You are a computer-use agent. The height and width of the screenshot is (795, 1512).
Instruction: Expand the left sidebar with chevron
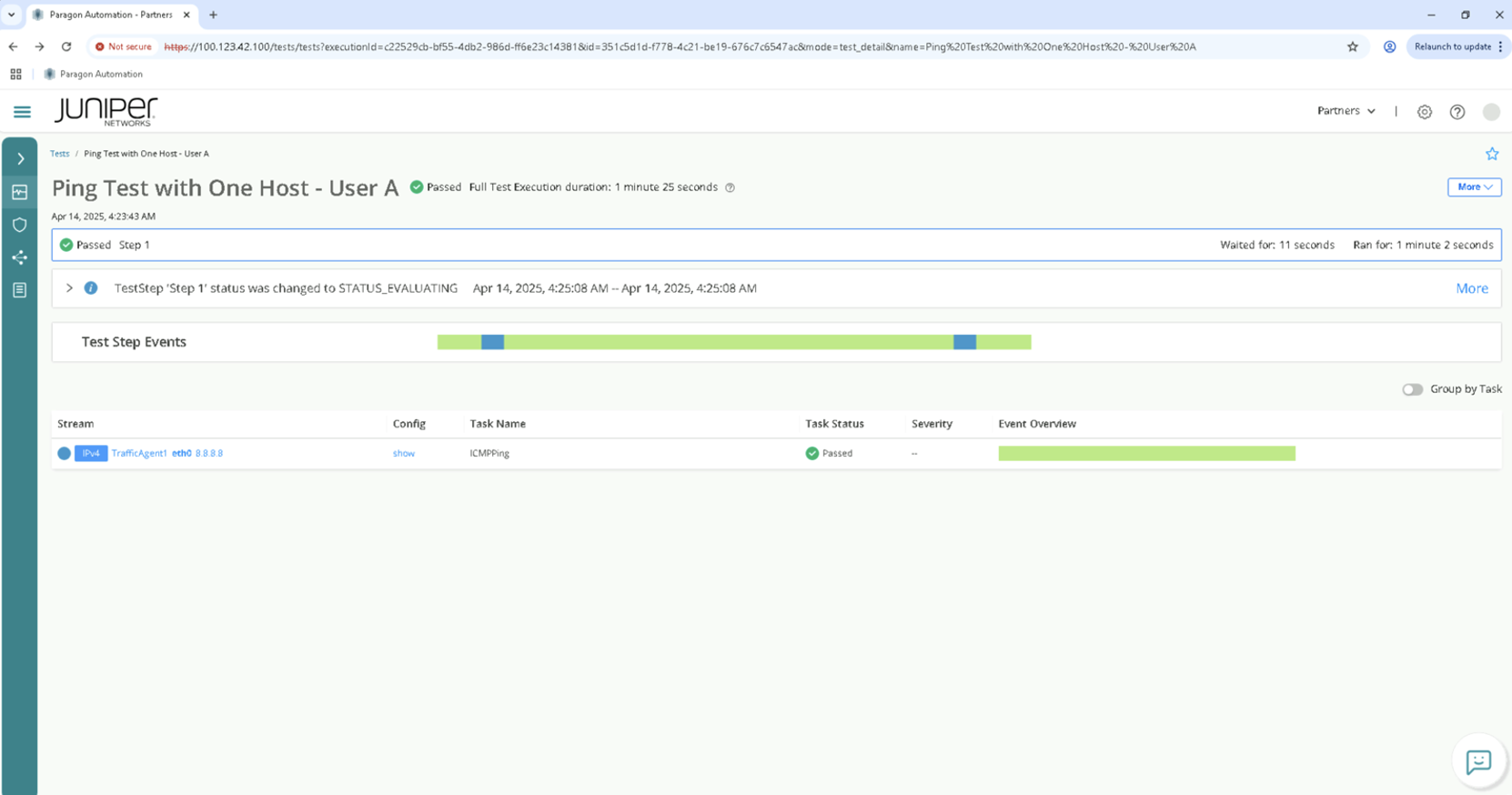(x=20, y=159)
